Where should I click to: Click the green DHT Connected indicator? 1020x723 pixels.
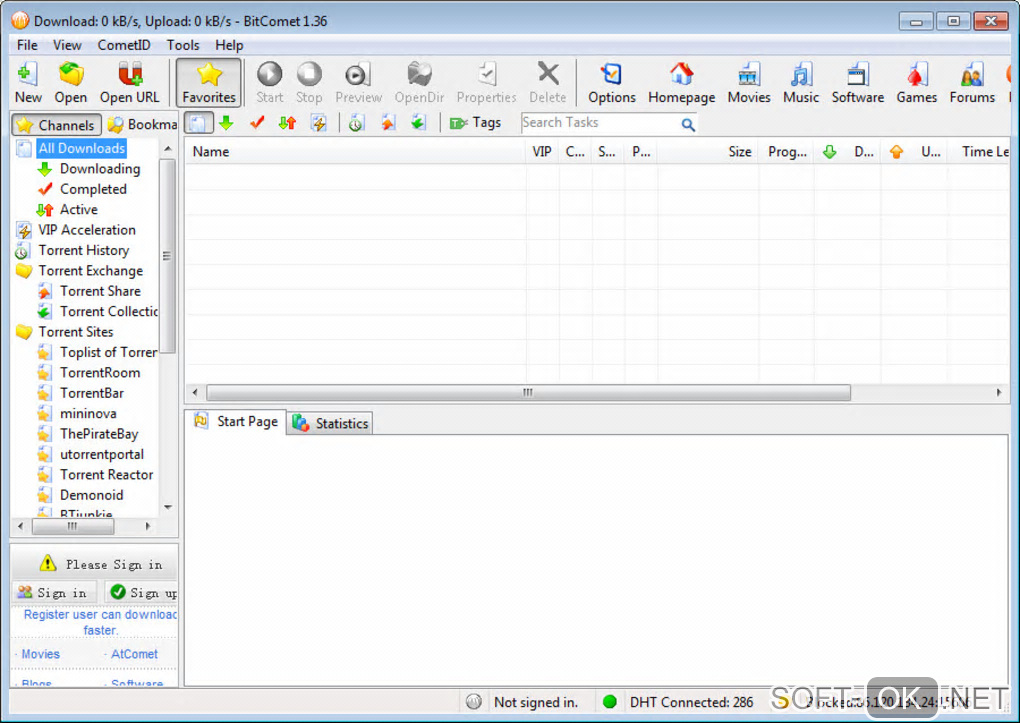point(610,702)
